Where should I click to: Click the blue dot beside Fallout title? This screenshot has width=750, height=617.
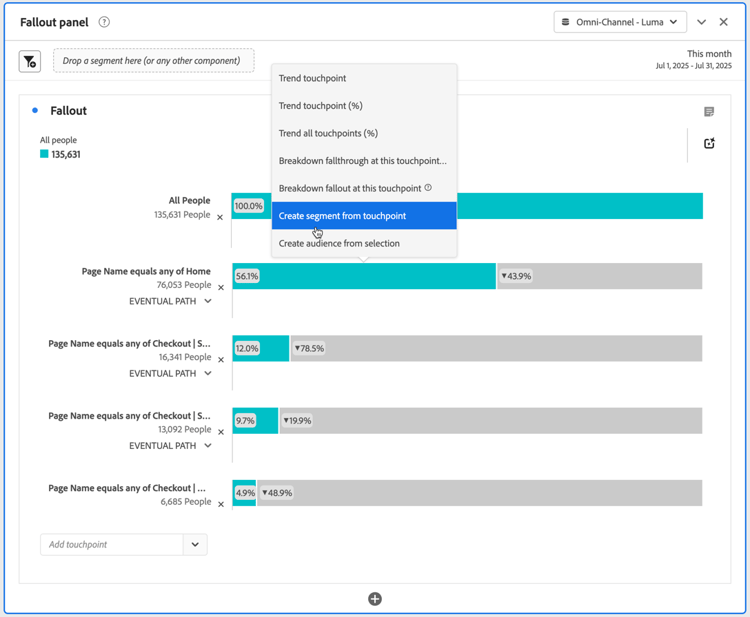(x=35, y=110)
